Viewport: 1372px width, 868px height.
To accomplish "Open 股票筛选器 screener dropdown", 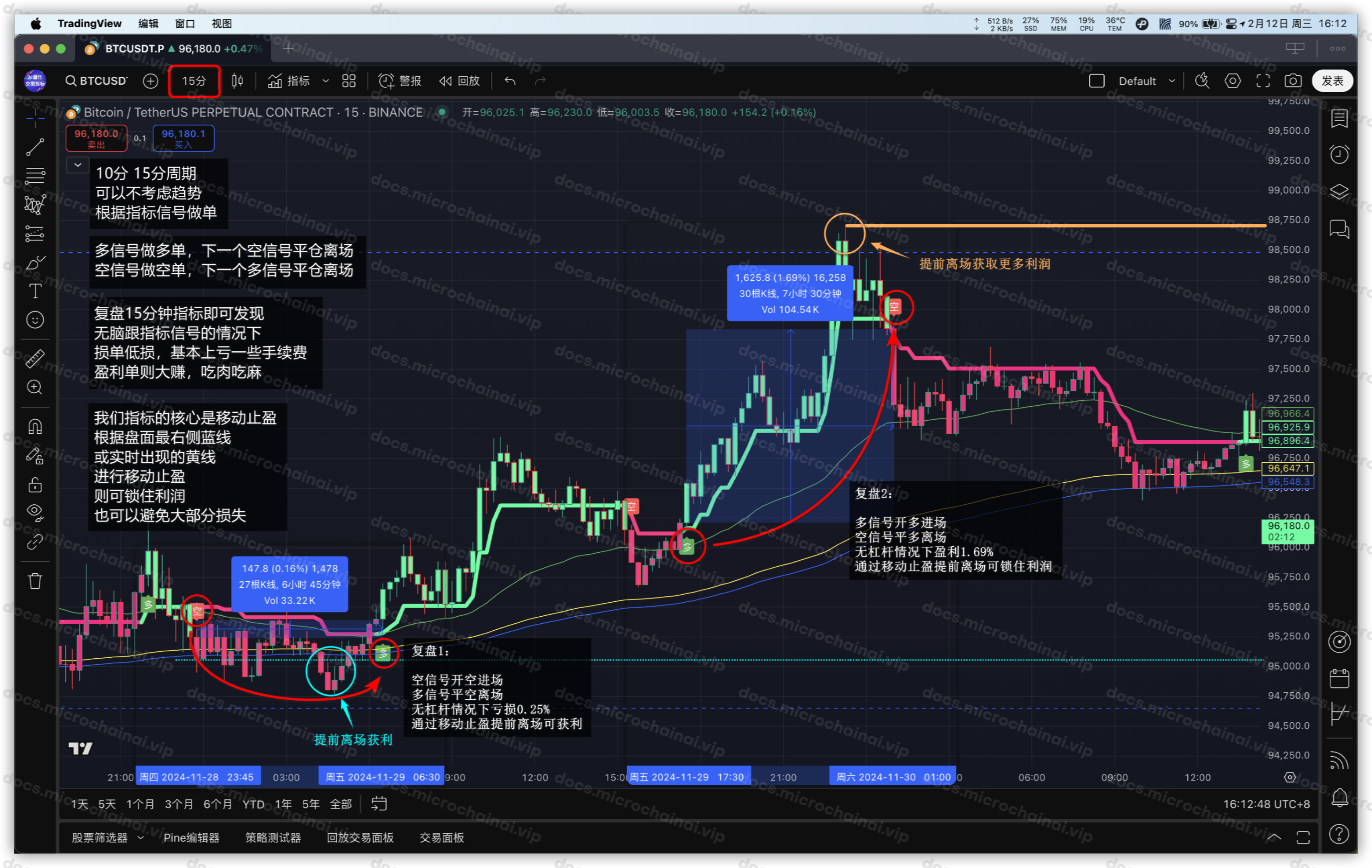I will pos(108,838).
